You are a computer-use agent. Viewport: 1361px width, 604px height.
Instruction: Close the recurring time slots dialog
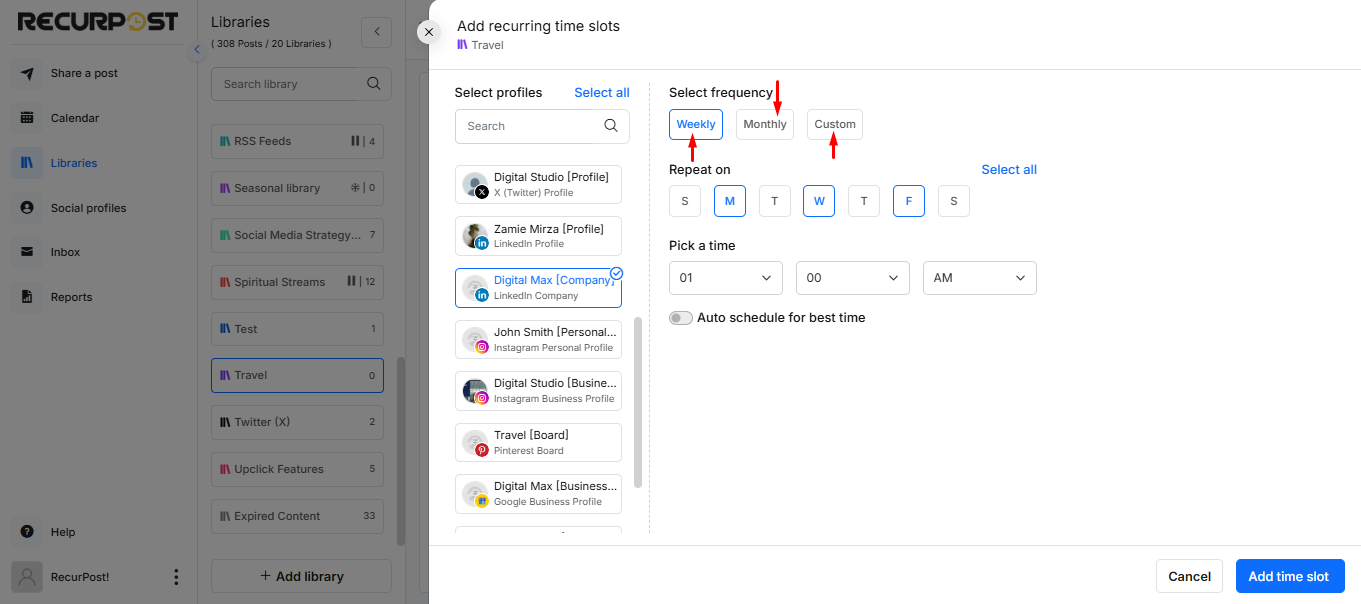tap(429, 32)
